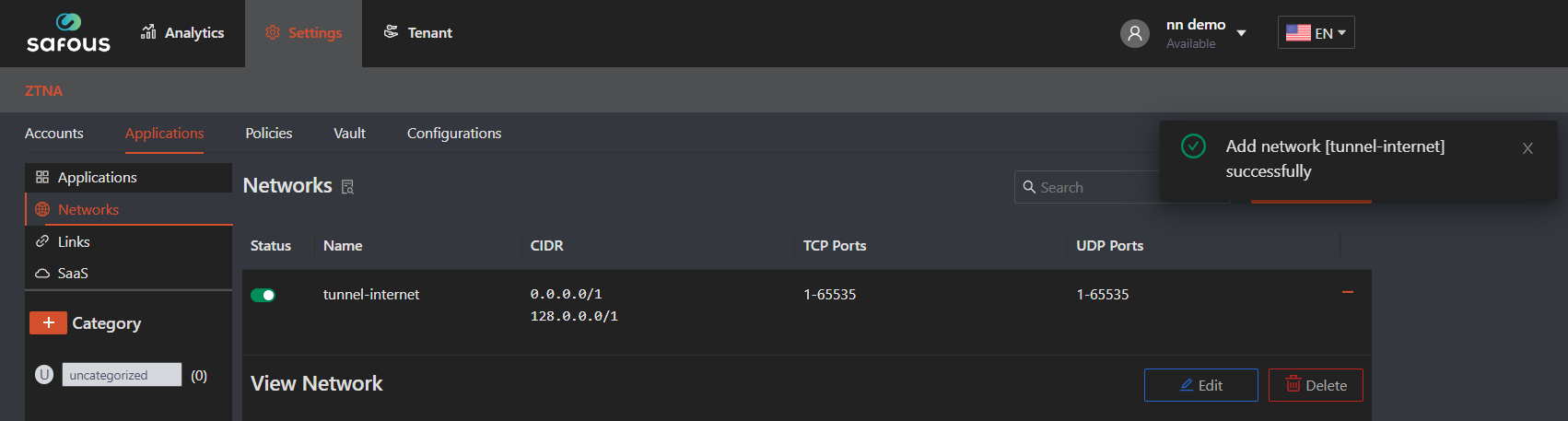This screenshot has width=1568, height=421.
Task: Click the icon beside Networks heading
Action: point(347,187)
